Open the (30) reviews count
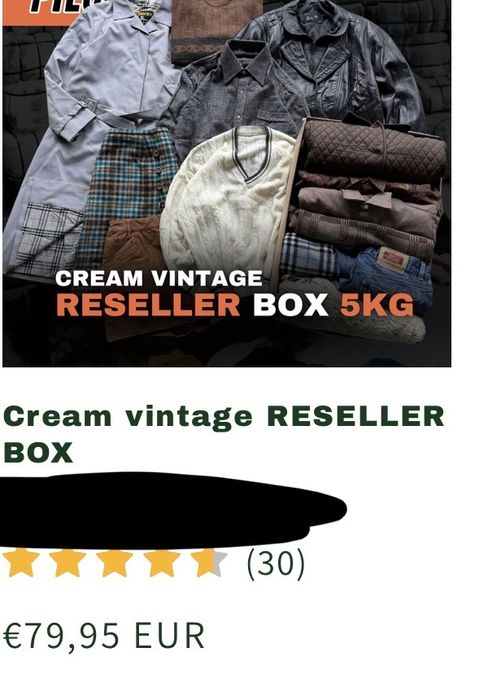The height and width of the screenshot is (699, 488). pos(276,564)
